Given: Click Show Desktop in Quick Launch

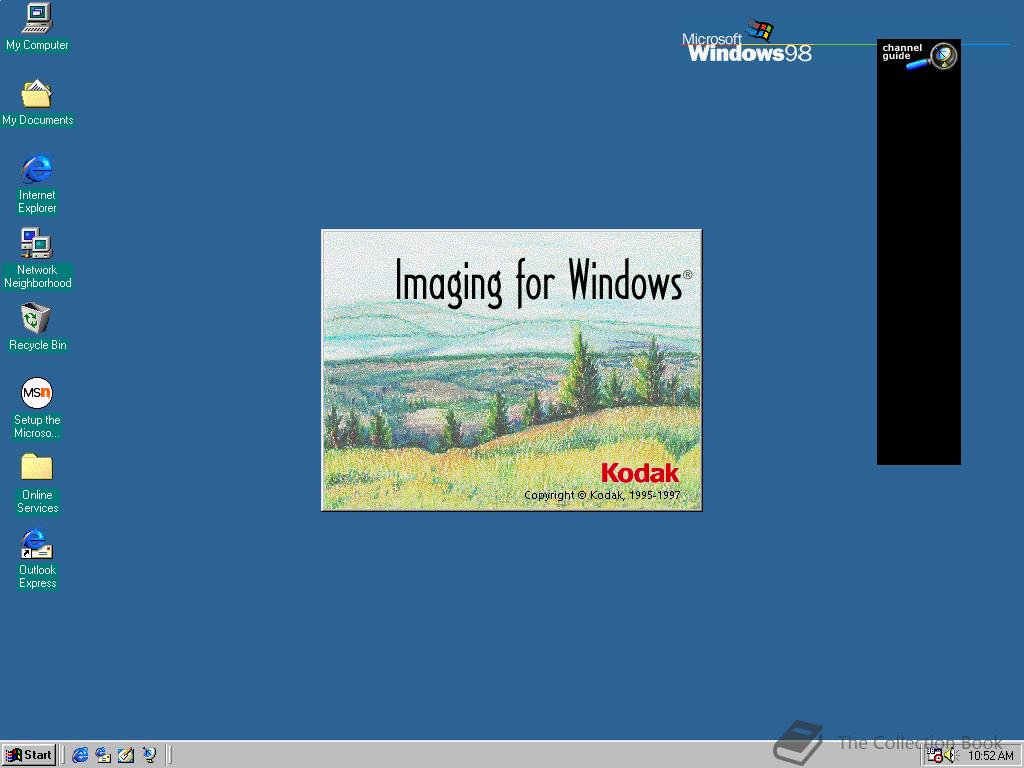Looking at the screenshot, I should pyautogui.click(x=126, y=755).
